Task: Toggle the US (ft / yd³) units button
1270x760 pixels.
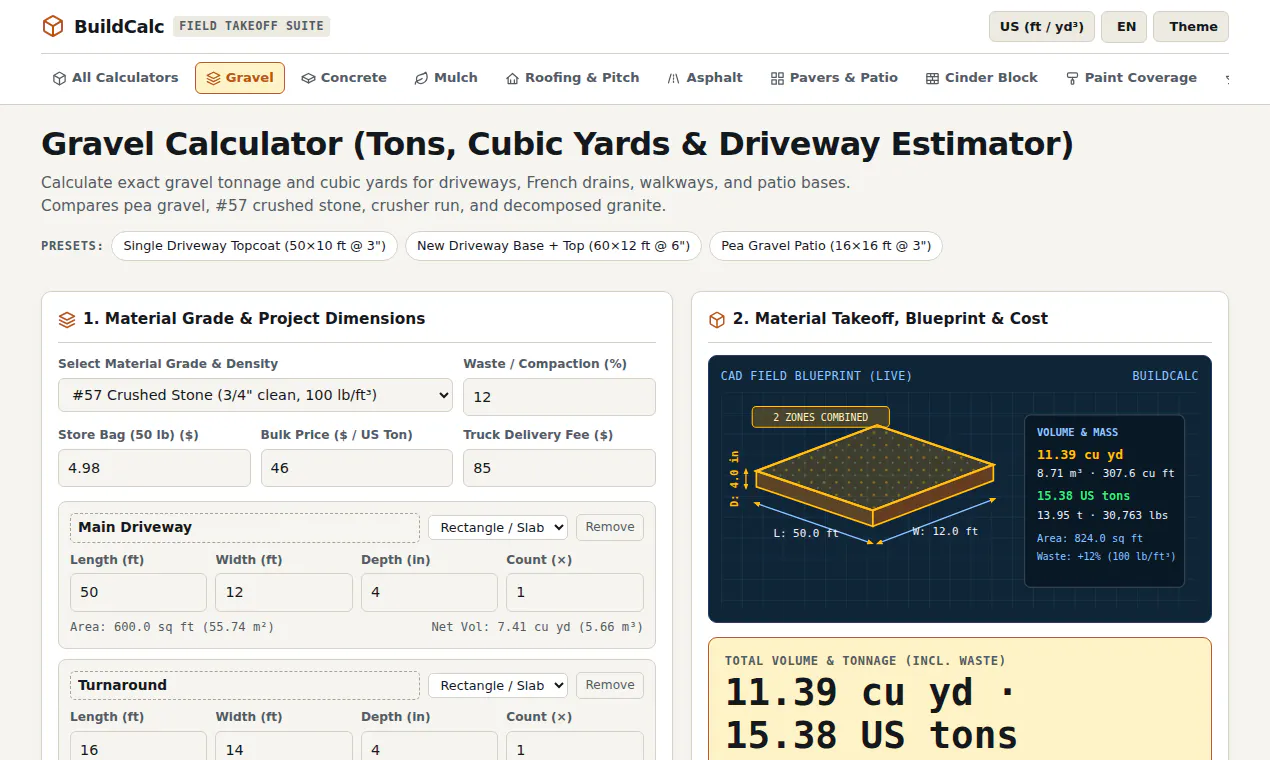Action: pos(1042,27)
